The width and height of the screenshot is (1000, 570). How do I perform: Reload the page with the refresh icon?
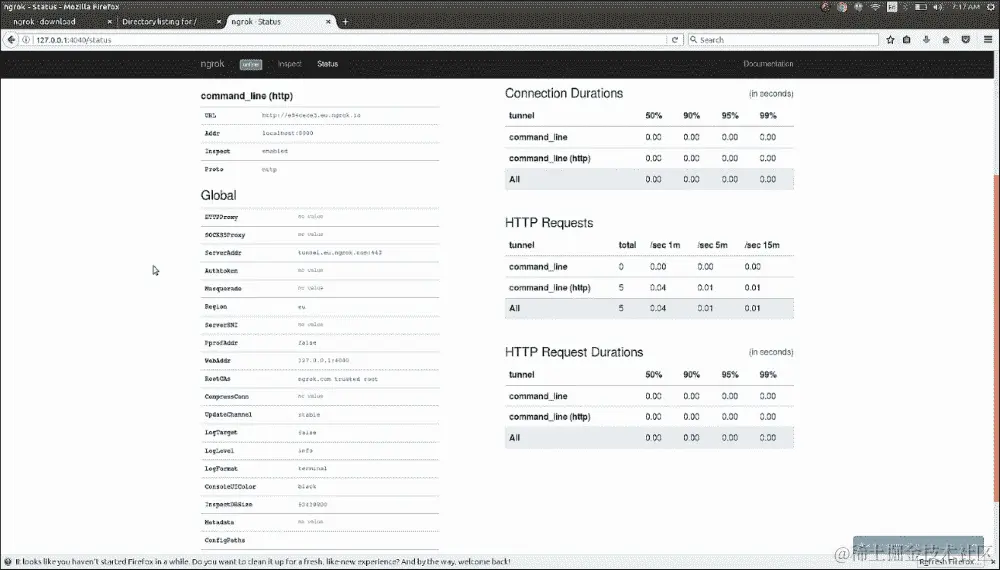[x=675, y=40]
